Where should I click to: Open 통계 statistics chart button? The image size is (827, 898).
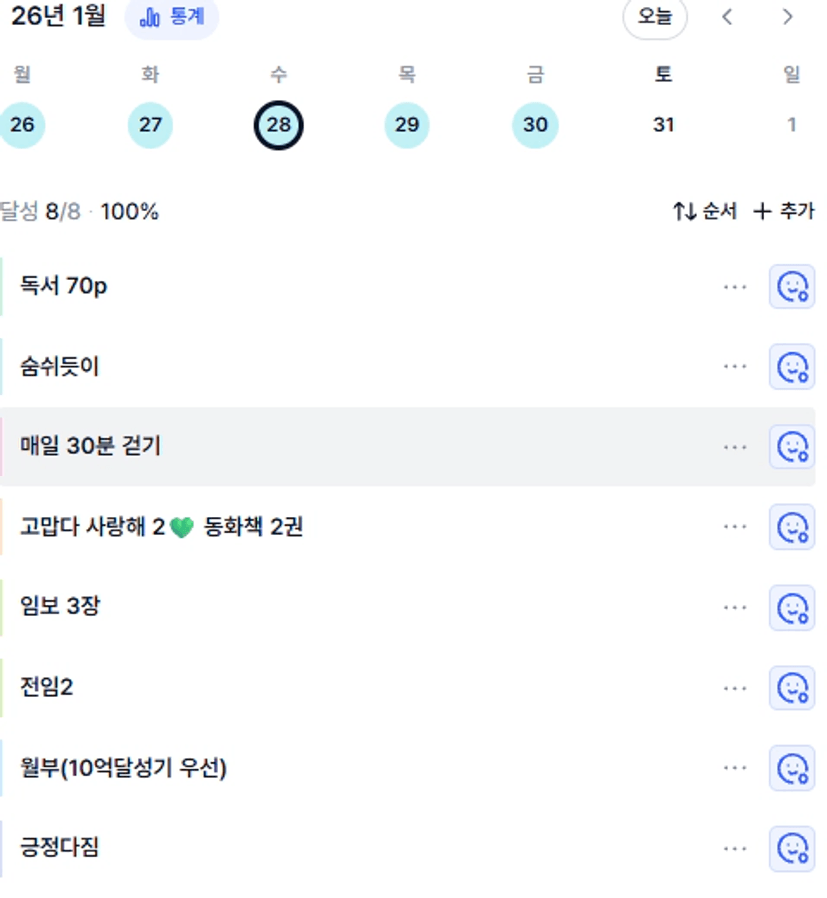[172, 17]
